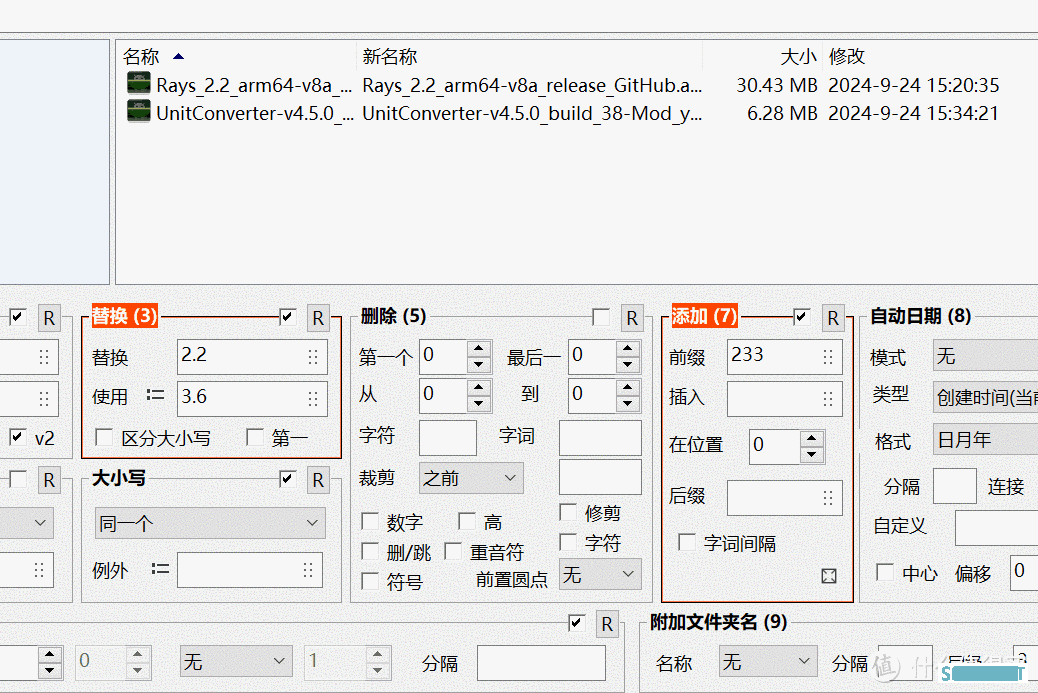
Task: Open the 类型 创建时间 dropdown
Action: (x=986, y=396)
